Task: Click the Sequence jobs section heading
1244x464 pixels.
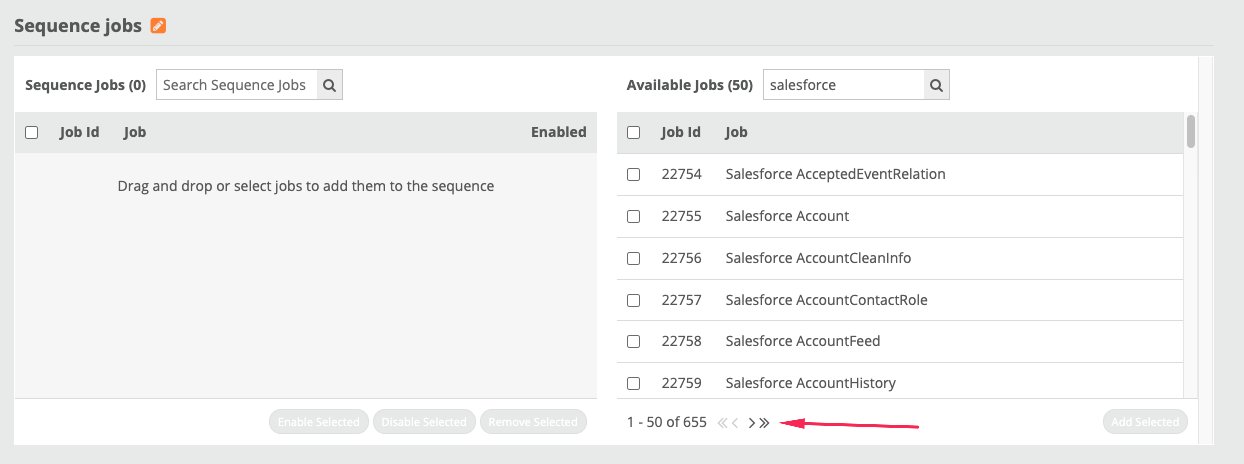Action: (x=78, y=26)
